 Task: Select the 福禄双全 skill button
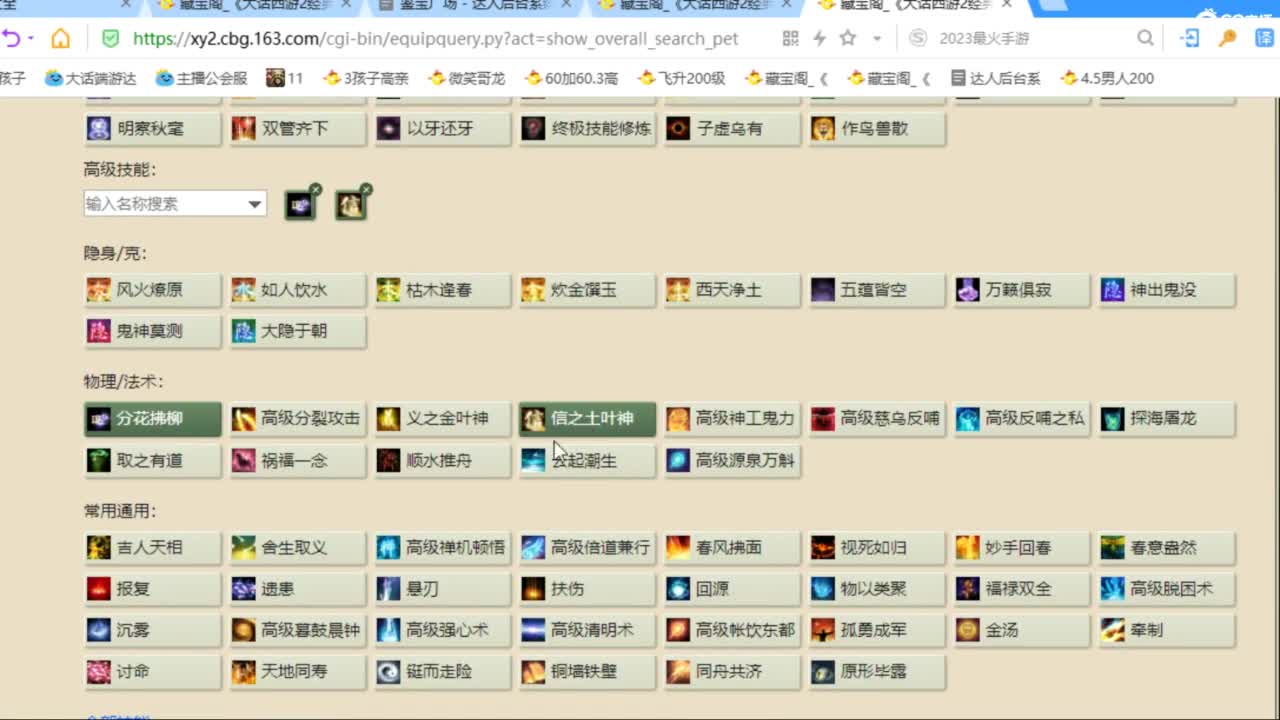(1022, 589)
